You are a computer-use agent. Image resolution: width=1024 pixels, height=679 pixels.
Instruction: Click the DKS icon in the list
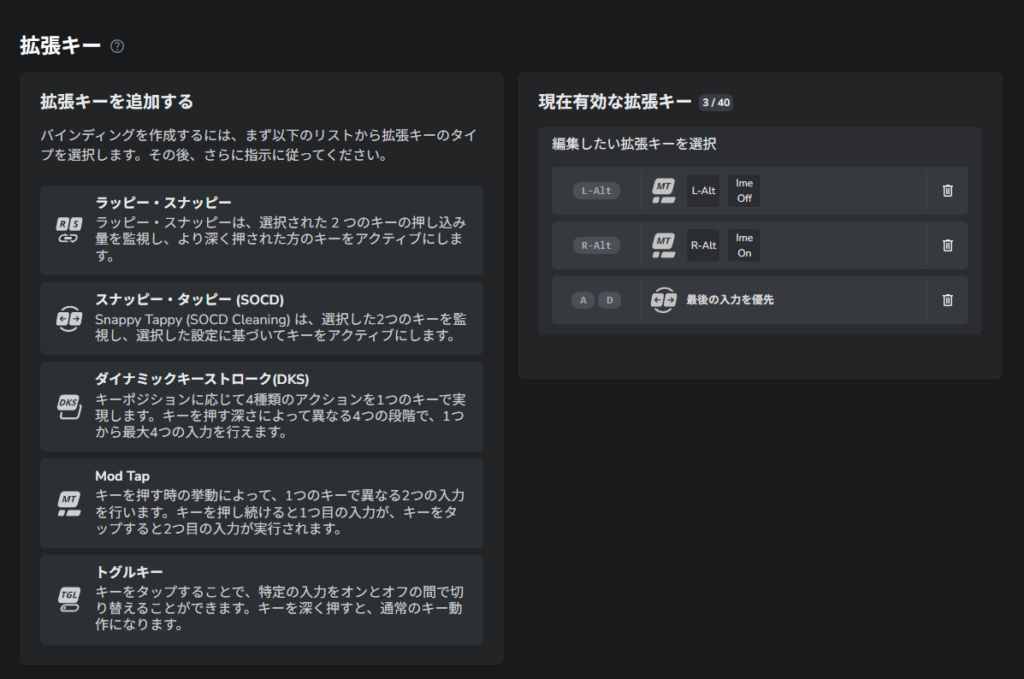(68, 406)
